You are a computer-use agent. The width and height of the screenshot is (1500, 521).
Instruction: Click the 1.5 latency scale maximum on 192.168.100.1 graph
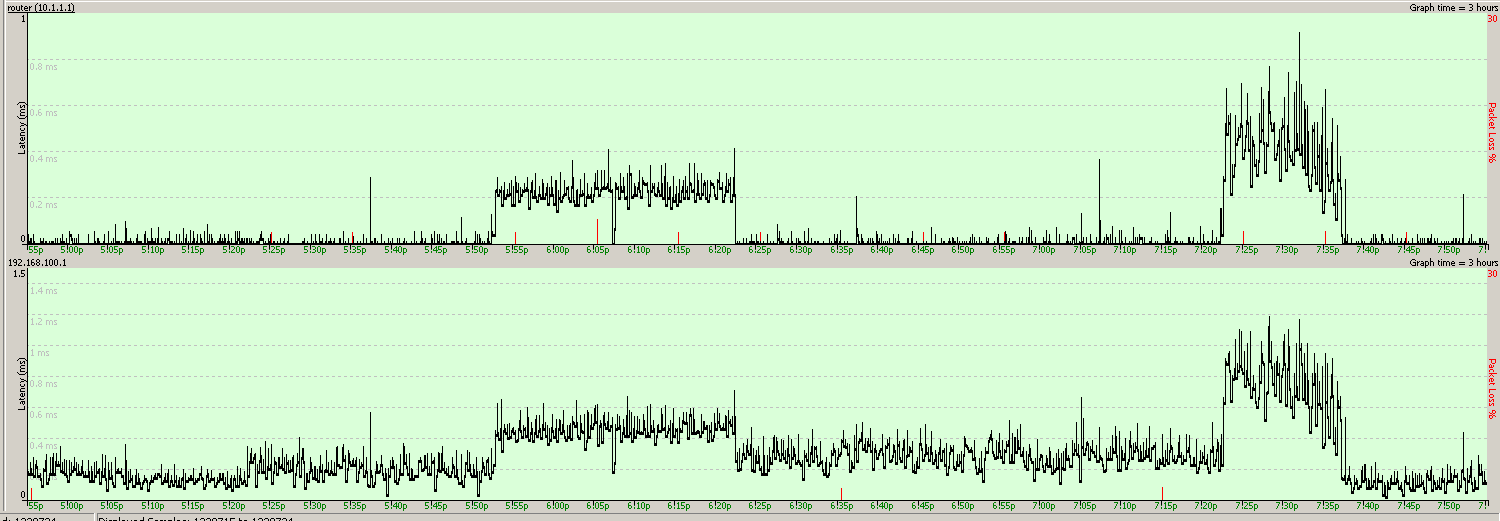[19, 274]
